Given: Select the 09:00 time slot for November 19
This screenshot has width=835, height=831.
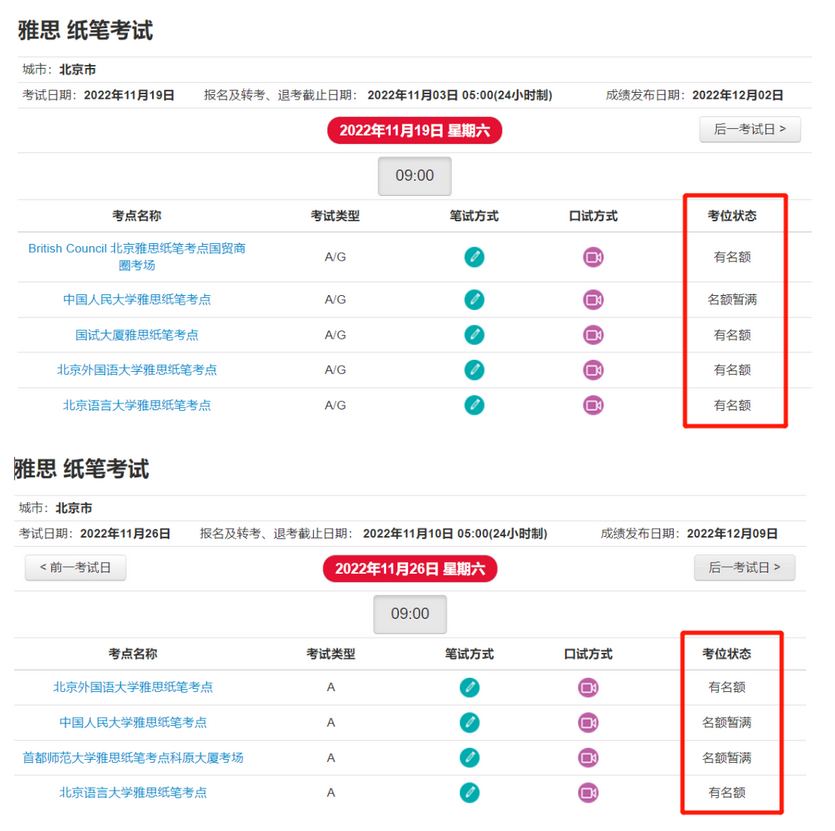Looking at the screenshot, I should pyautogui.click(x=414, y=176).
